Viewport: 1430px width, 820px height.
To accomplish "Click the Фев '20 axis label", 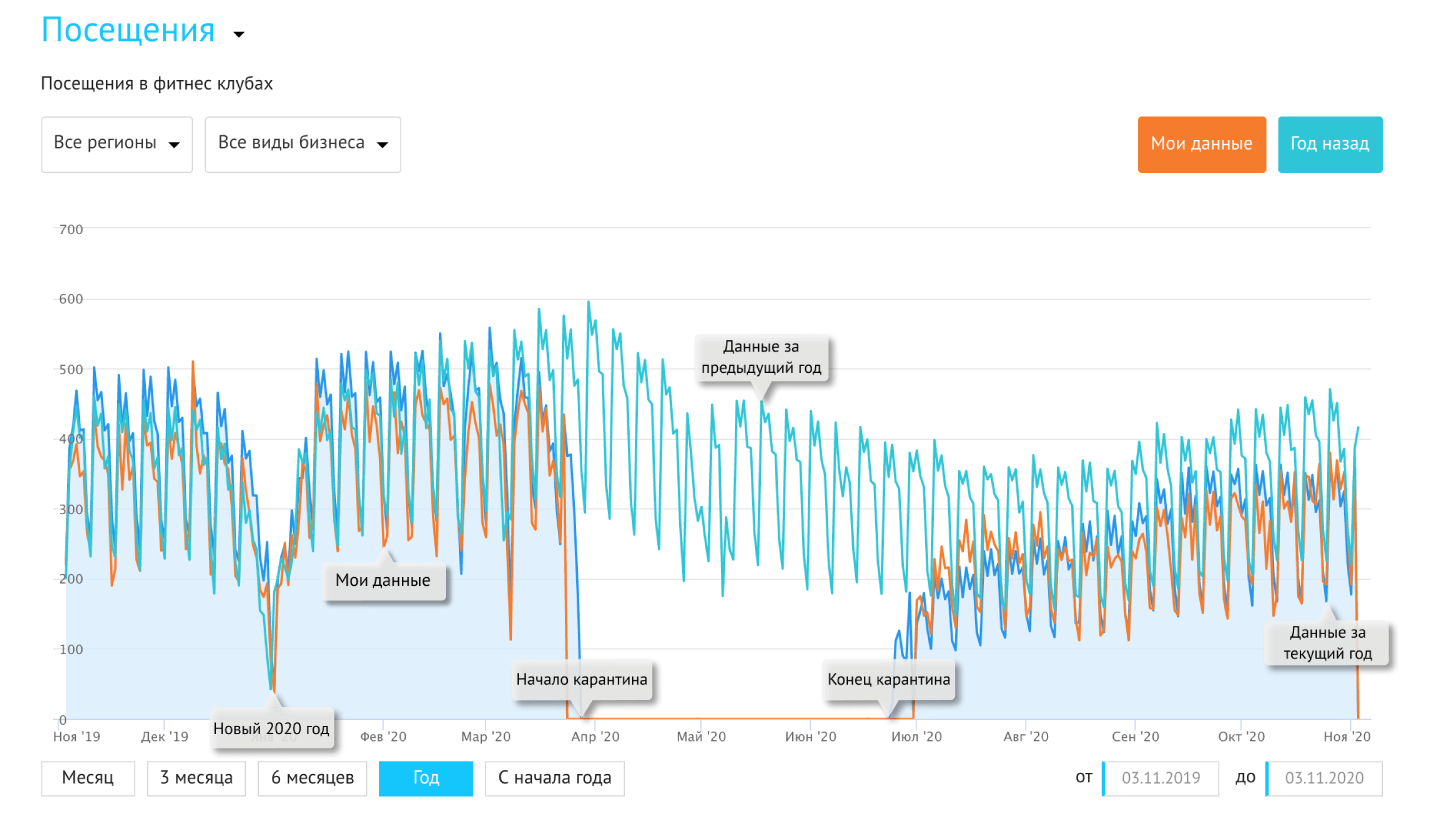I will 383,737.
